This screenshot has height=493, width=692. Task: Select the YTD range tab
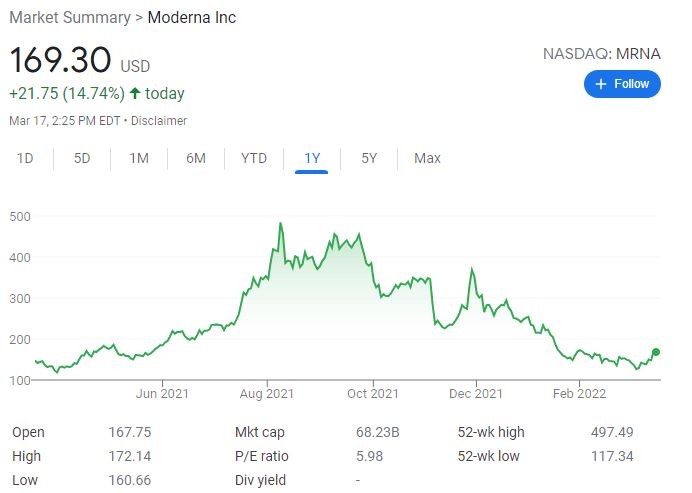(254, 158)
